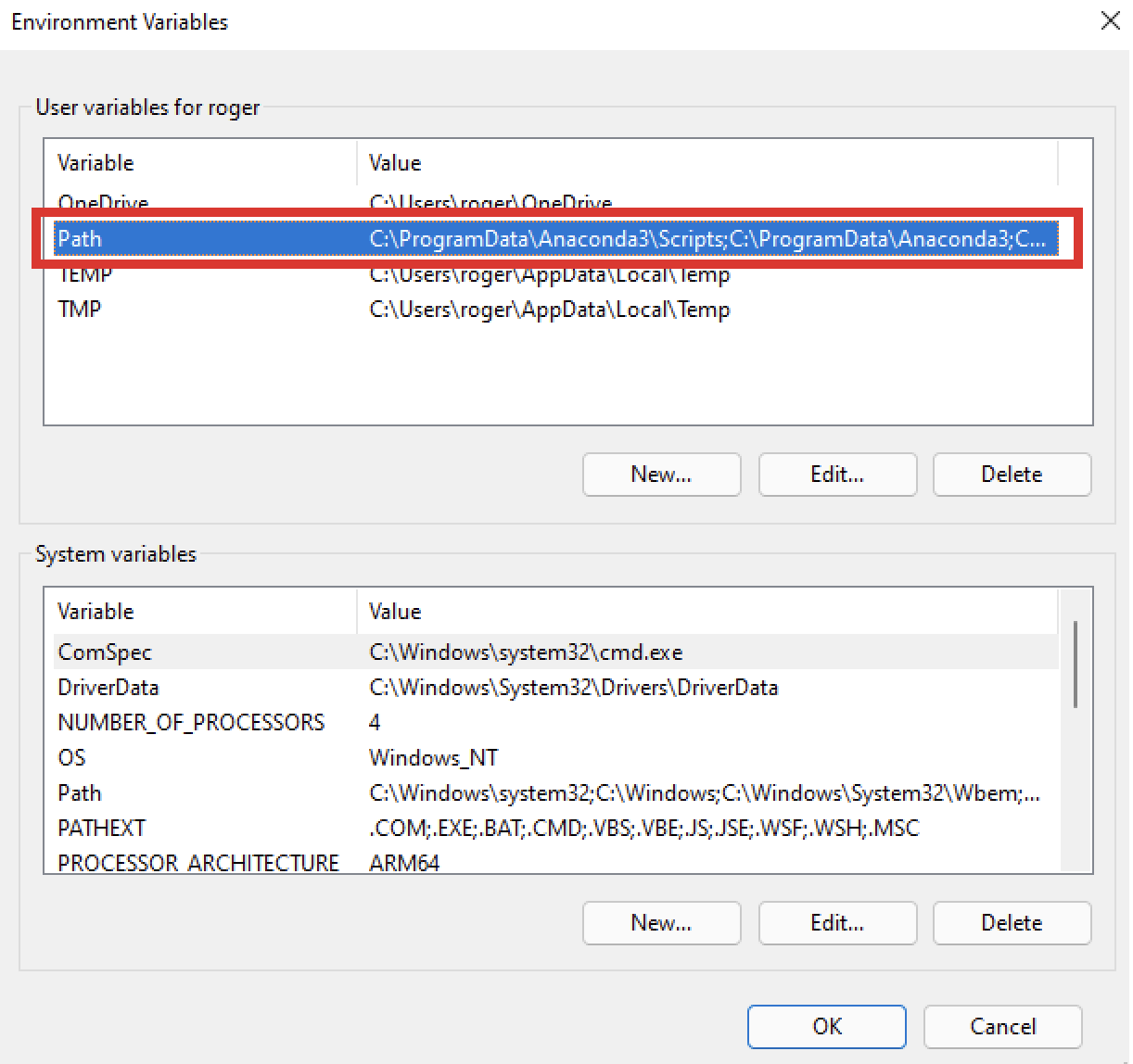Click Delete under user variables

[x=1012, y=475]
